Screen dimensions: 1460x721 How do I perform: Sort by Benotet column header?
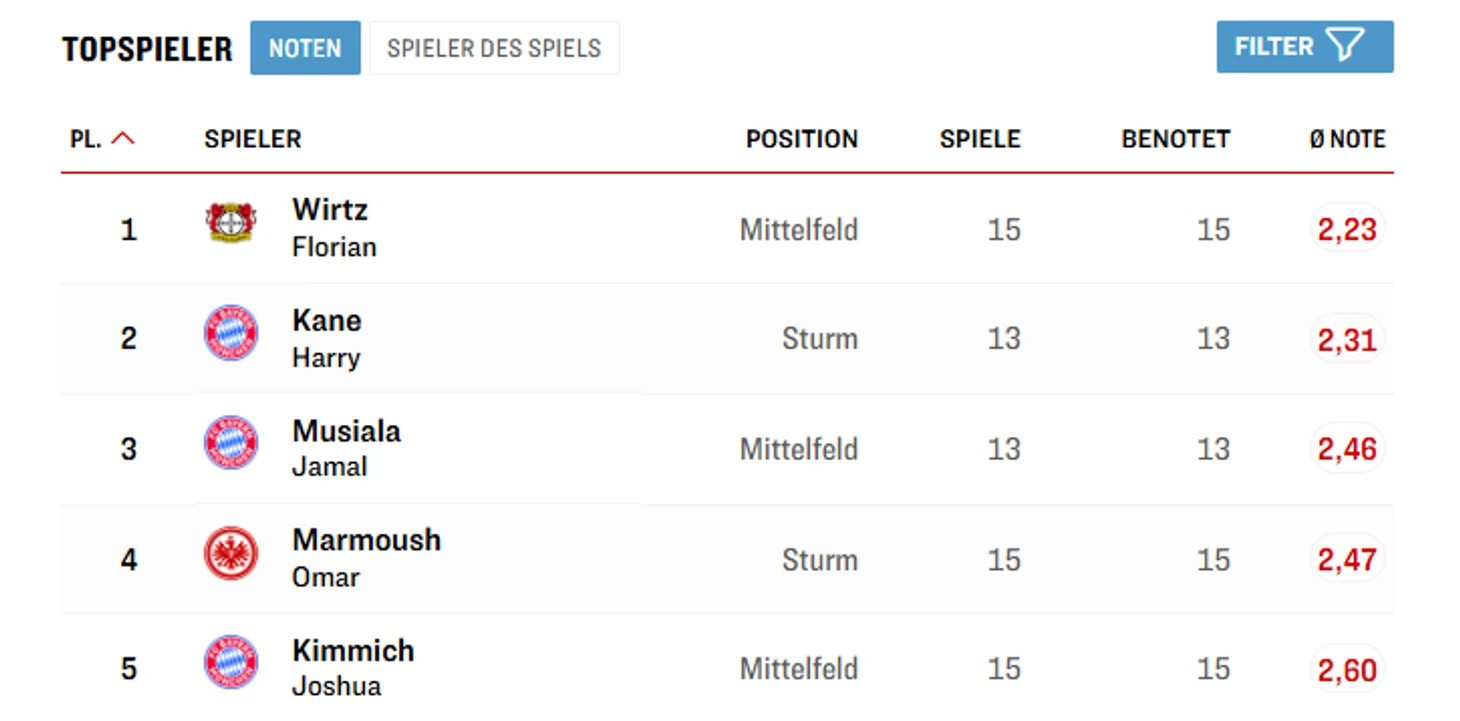tap(1175, 139)
